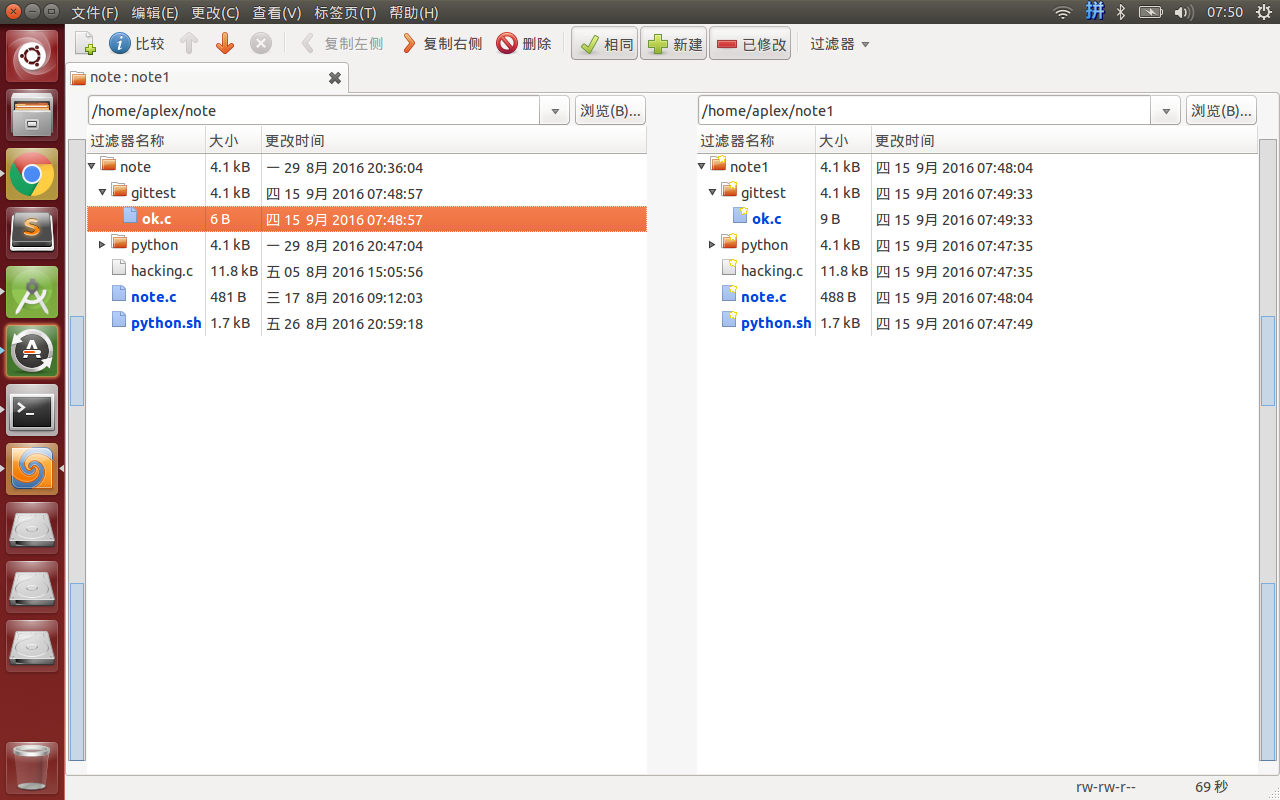Screen dimensions: 1280x800
Task: Open the Trash in launcher
Action: (33, 768)
